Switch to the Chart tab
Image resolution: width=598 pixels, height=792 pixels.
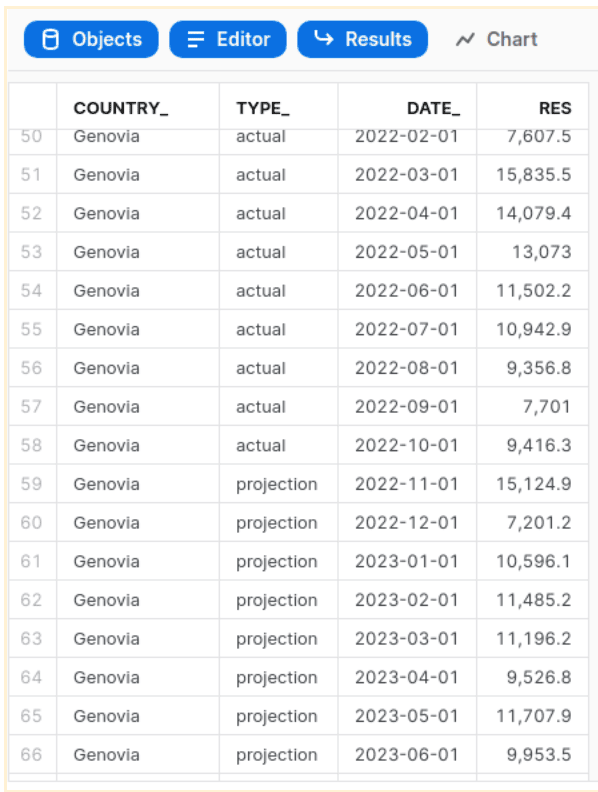(x=496, y=39)
